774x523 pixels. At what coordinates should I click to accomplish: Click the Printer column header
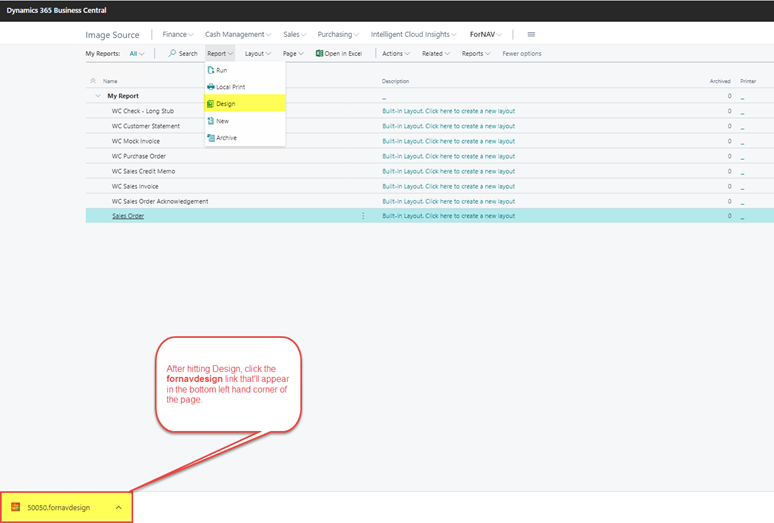(748, 81)
